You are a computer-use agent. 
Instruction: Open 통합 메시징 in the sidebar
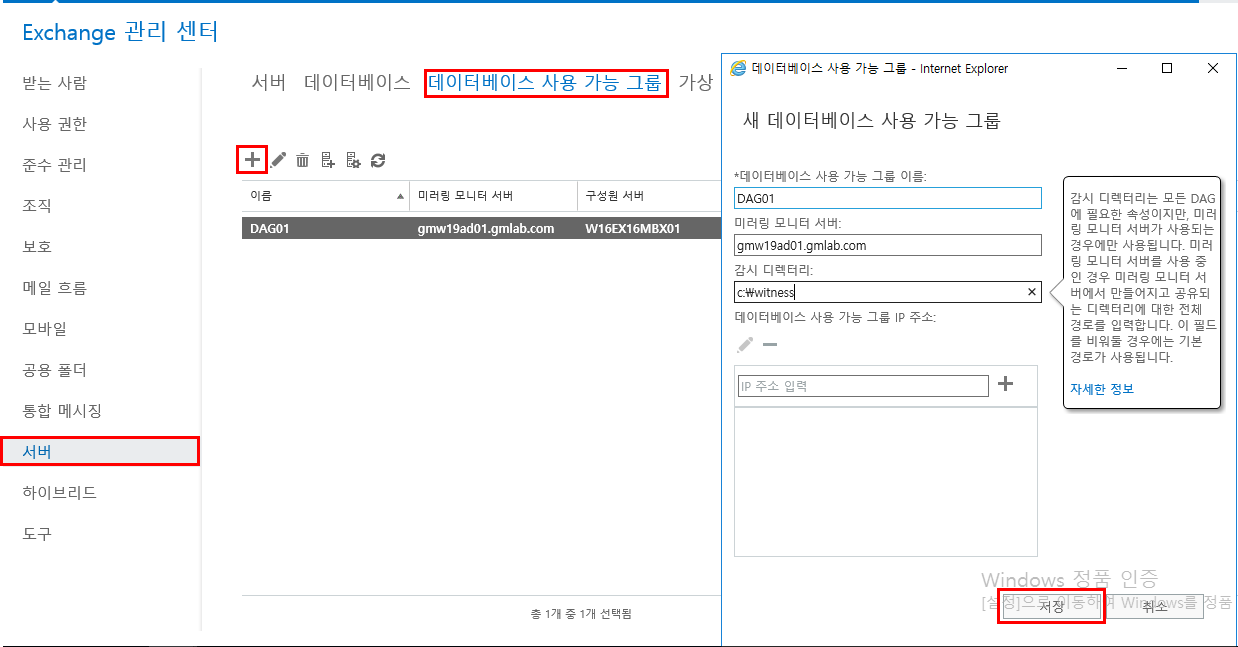tap(62, 411)
